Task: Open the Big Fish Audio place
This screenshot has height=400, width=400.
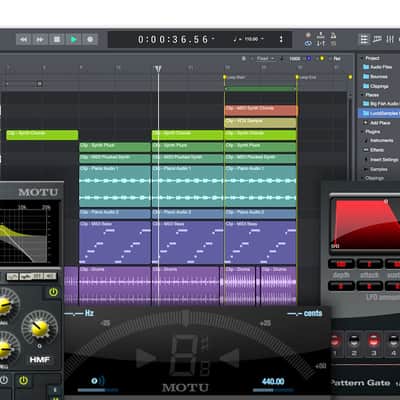Action: (x=381, y=104)
